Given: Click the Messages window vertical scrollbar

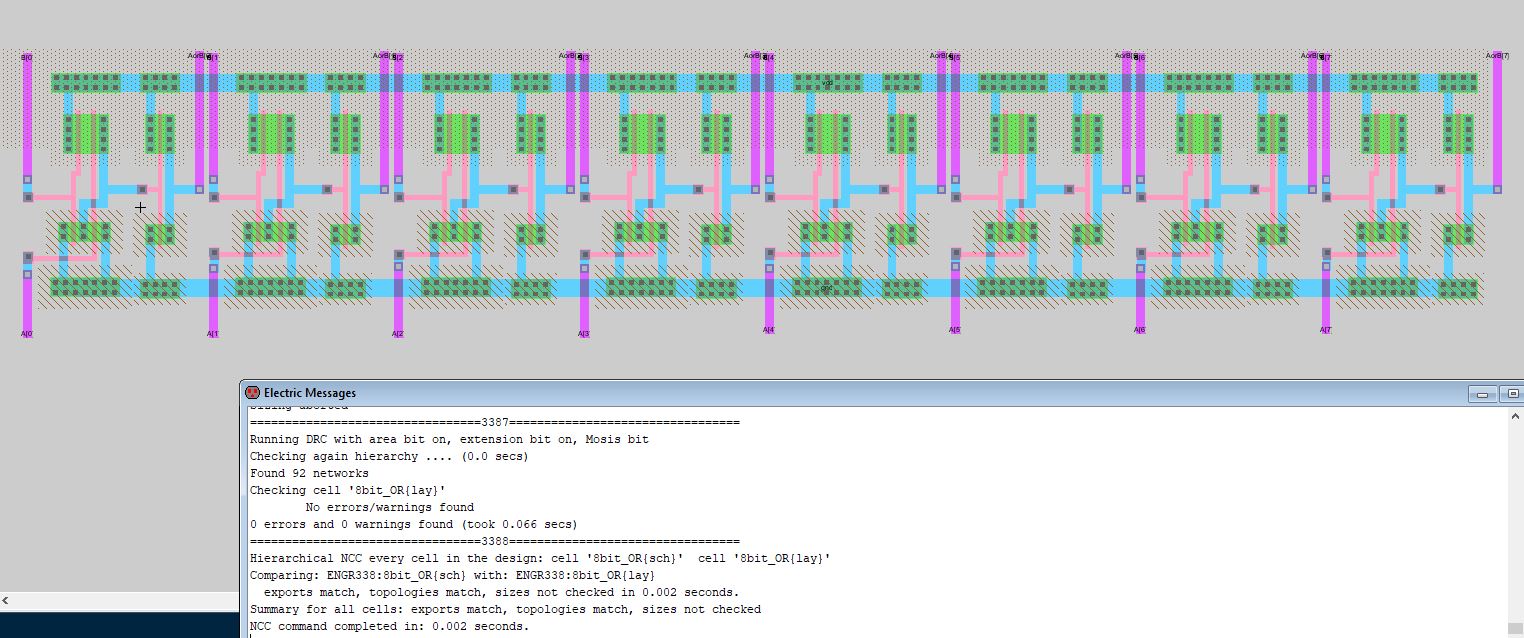Looking at the screenshot, I should click(1515, 520).
